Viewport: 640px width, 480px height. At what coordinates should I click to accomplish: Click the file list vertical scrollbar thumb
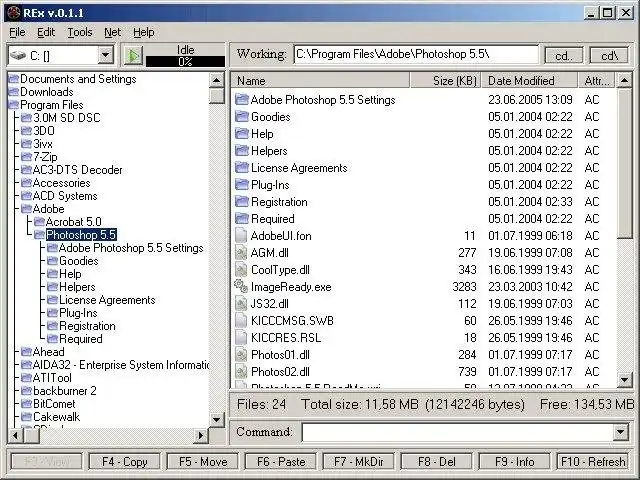point(624,163)
